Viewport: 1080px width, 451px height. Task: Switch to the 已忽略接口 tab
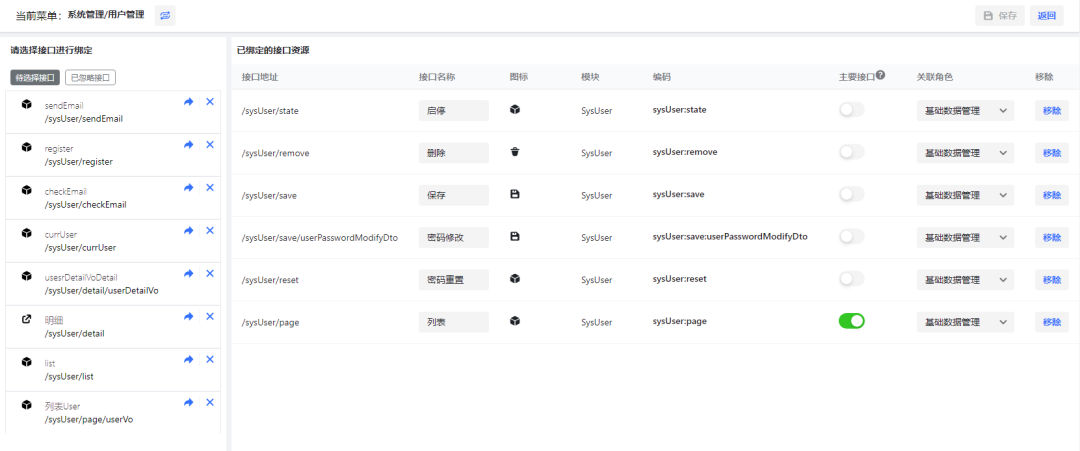click(x=90, y=77)
